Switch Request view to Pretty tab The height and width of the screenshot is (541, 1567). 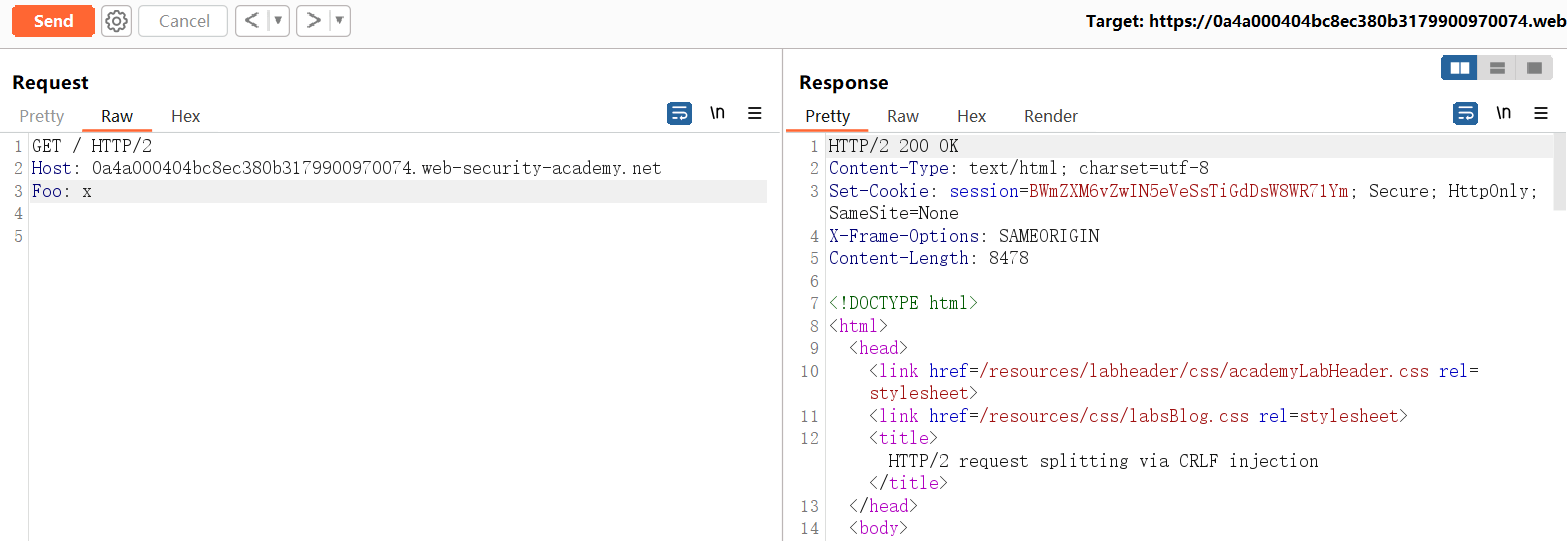[x=42, y=116]
